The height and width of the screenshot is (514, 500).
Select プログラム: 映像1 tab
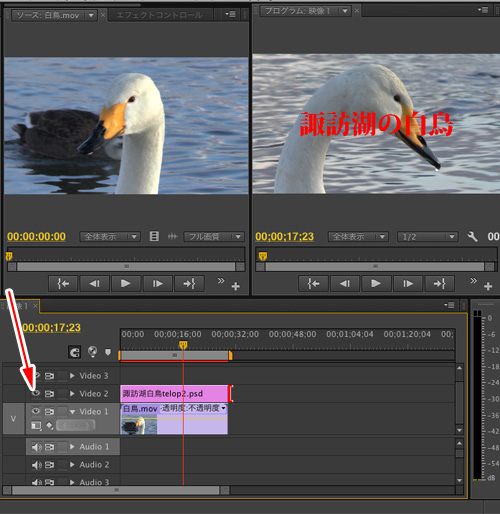point(298,11)
